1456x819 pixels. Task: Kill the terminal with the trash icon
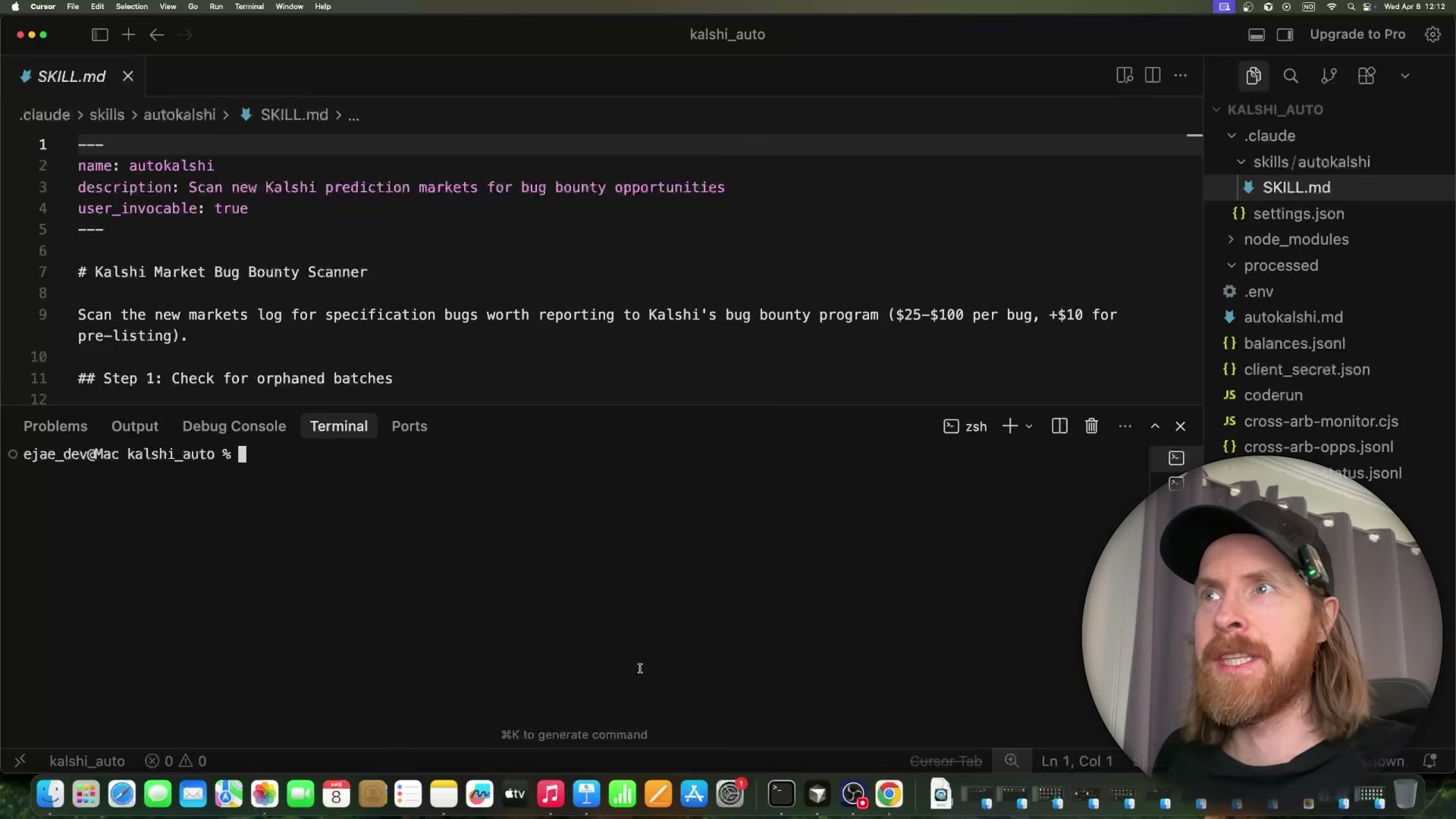pyautogui.click(x=1092, y=426)
